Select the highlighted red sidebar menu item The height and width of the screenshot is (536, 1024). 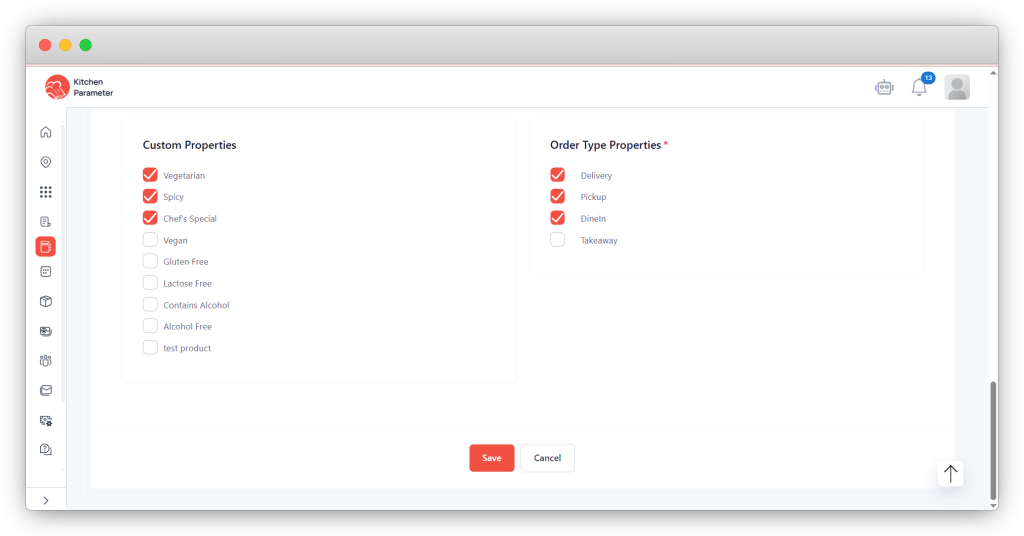coord(45,247)
